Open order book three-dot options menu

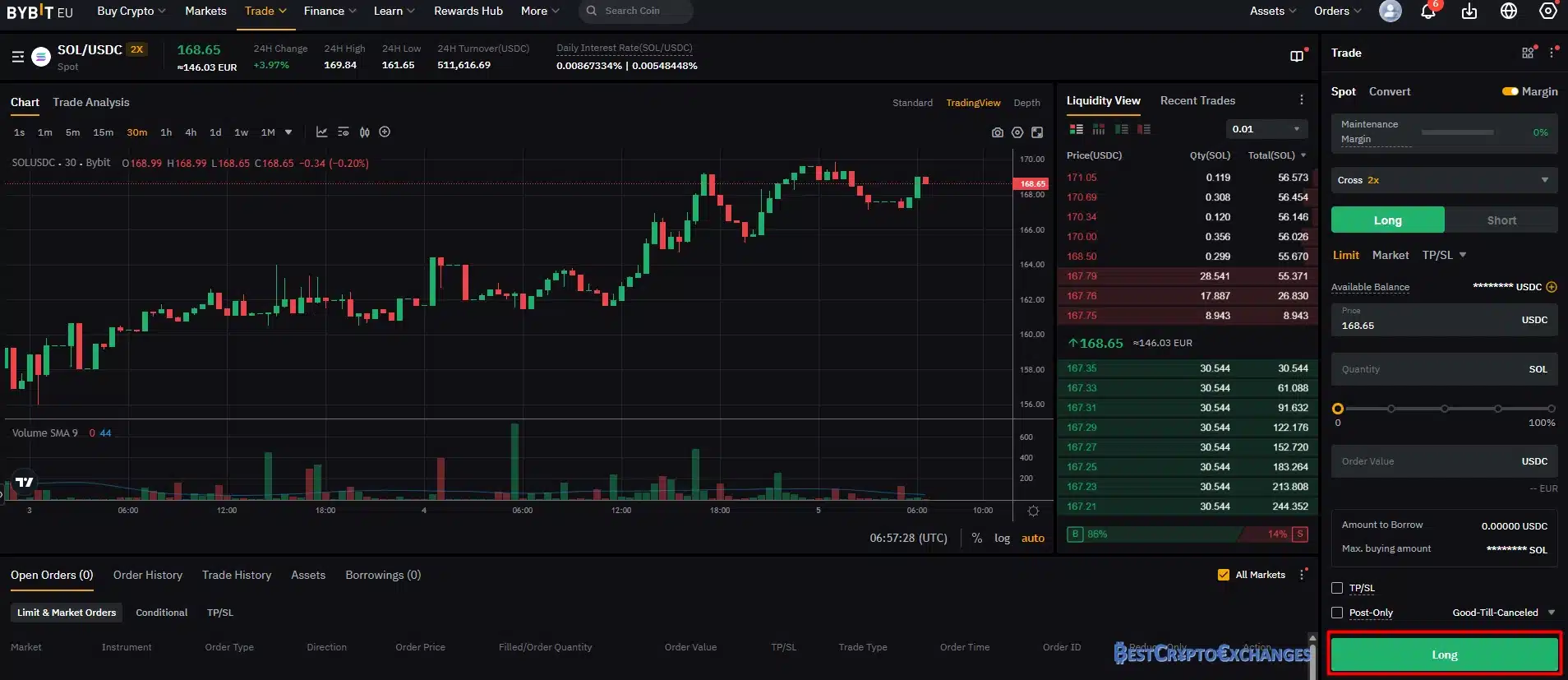tap(1301, 99)
